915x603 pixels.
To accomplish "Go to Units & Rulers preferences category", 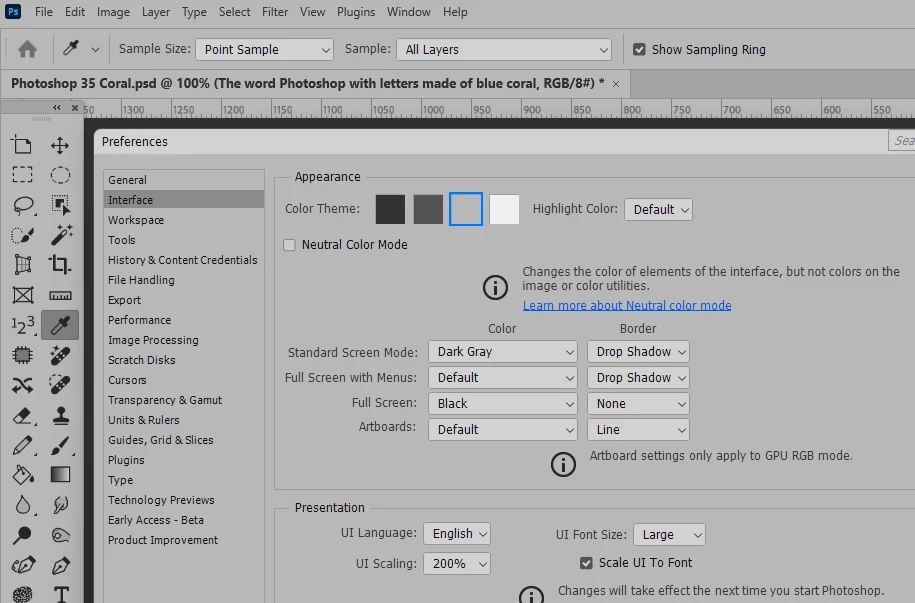I will tap(184, 420).
